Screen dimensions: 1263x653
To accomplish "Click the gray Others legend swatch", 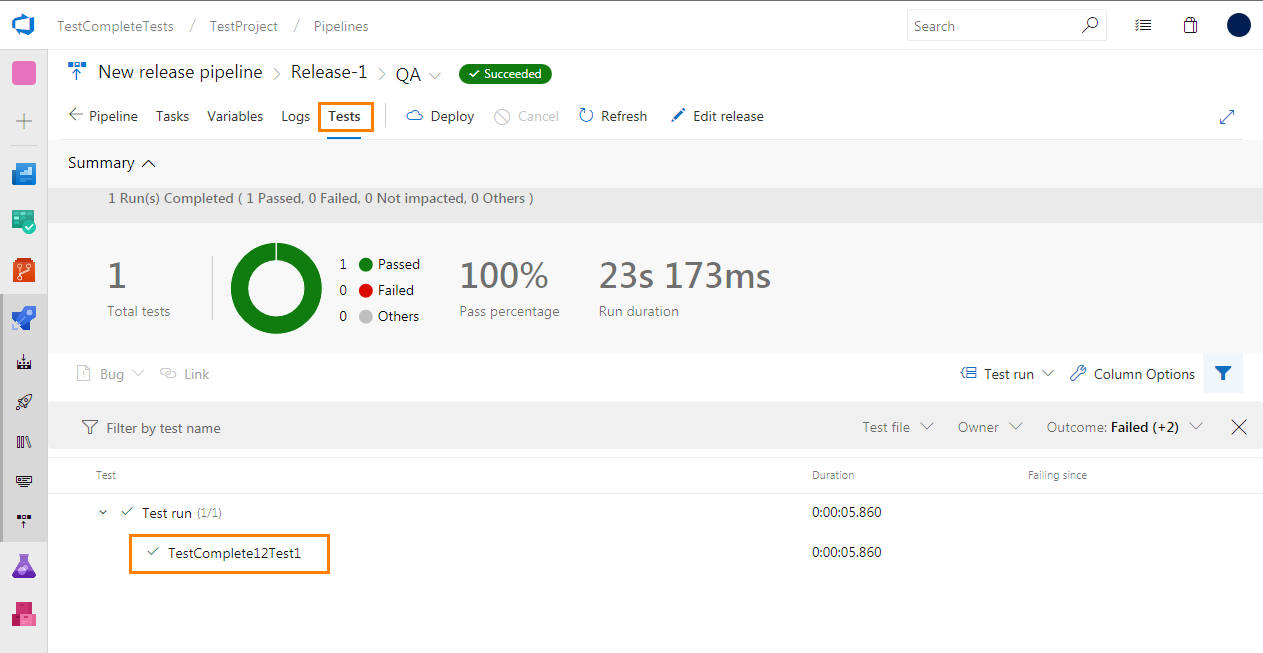I will pyautogui.click(x=366, y=316).
